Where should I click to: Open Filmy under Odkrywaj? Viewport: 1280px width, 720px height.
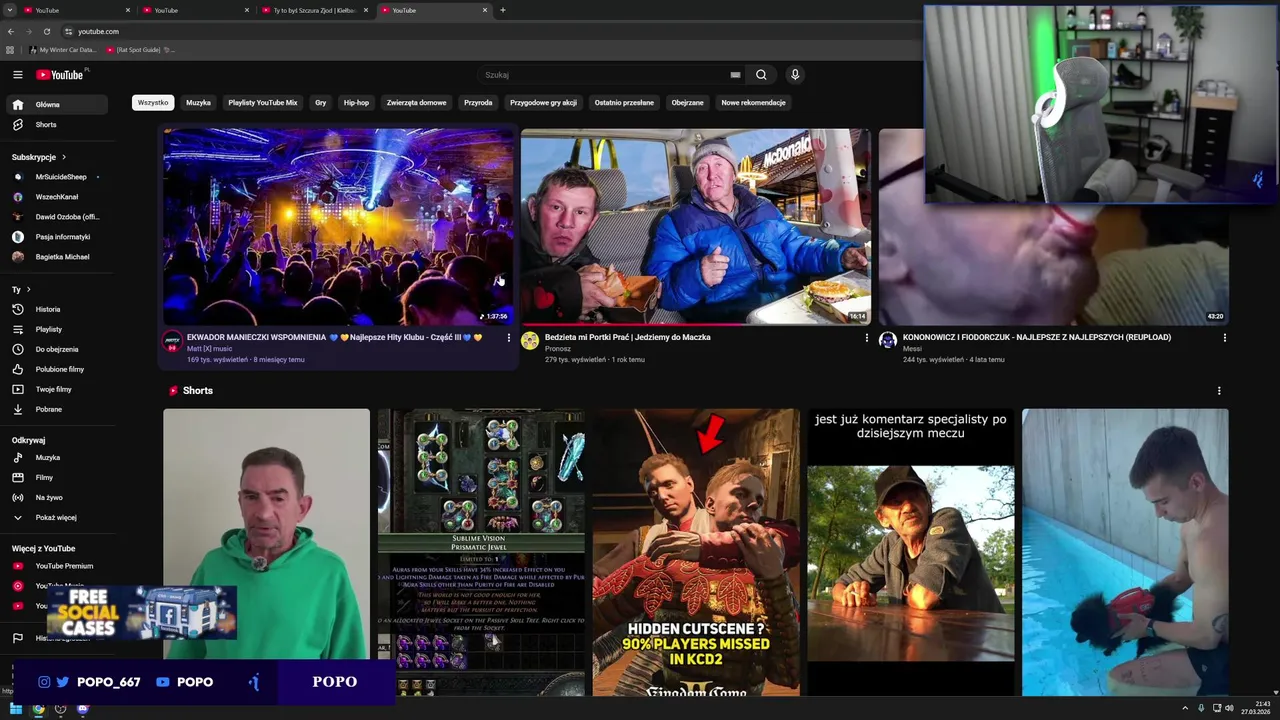click(x=59, y=478)
